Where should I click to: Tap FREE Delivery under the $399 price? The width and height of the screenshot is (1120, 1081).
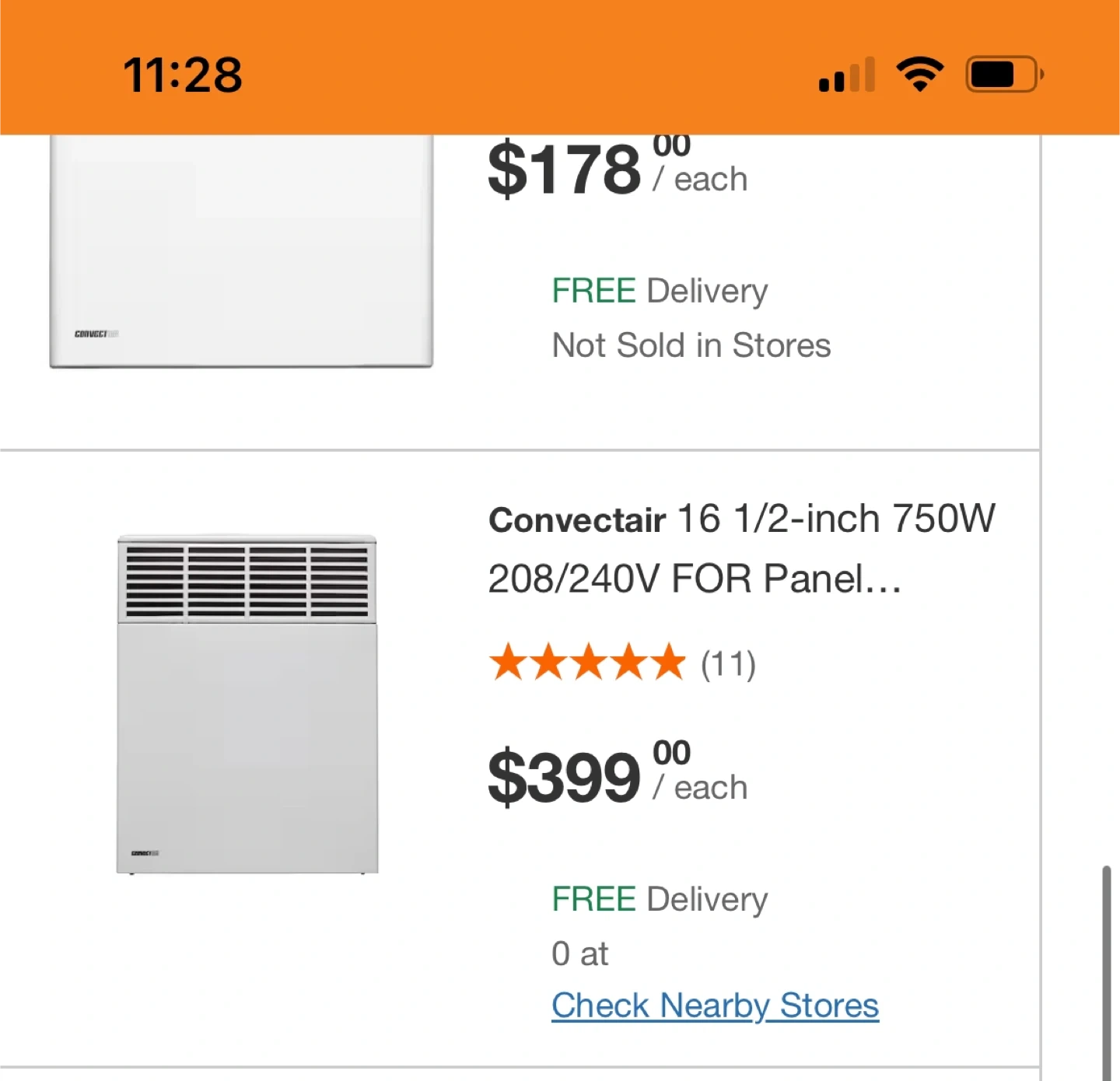[660, 899]
